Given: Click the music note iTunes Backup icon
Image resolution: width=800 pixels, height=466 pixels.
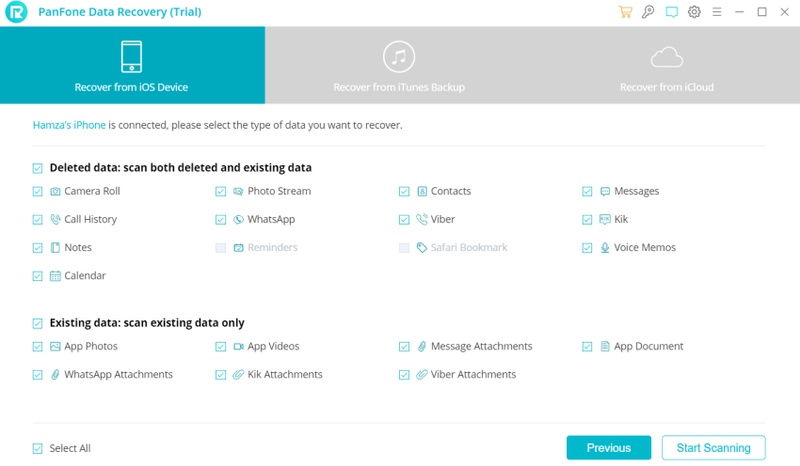Looking at the screenshot, I should pyautogui.click(x=399, y=57).
